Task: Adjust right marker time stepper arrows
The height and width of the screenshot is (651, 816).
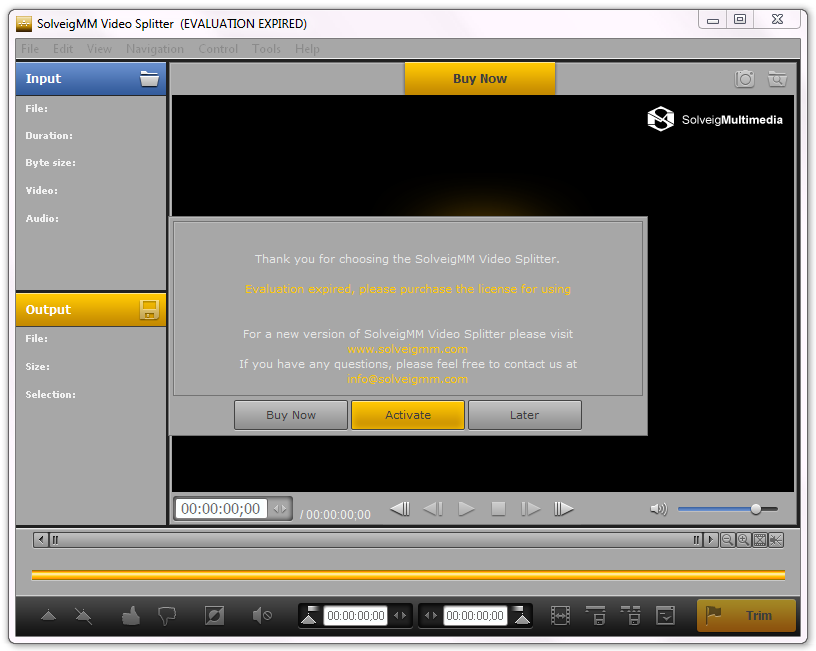Action: click(x=431, y=616)
